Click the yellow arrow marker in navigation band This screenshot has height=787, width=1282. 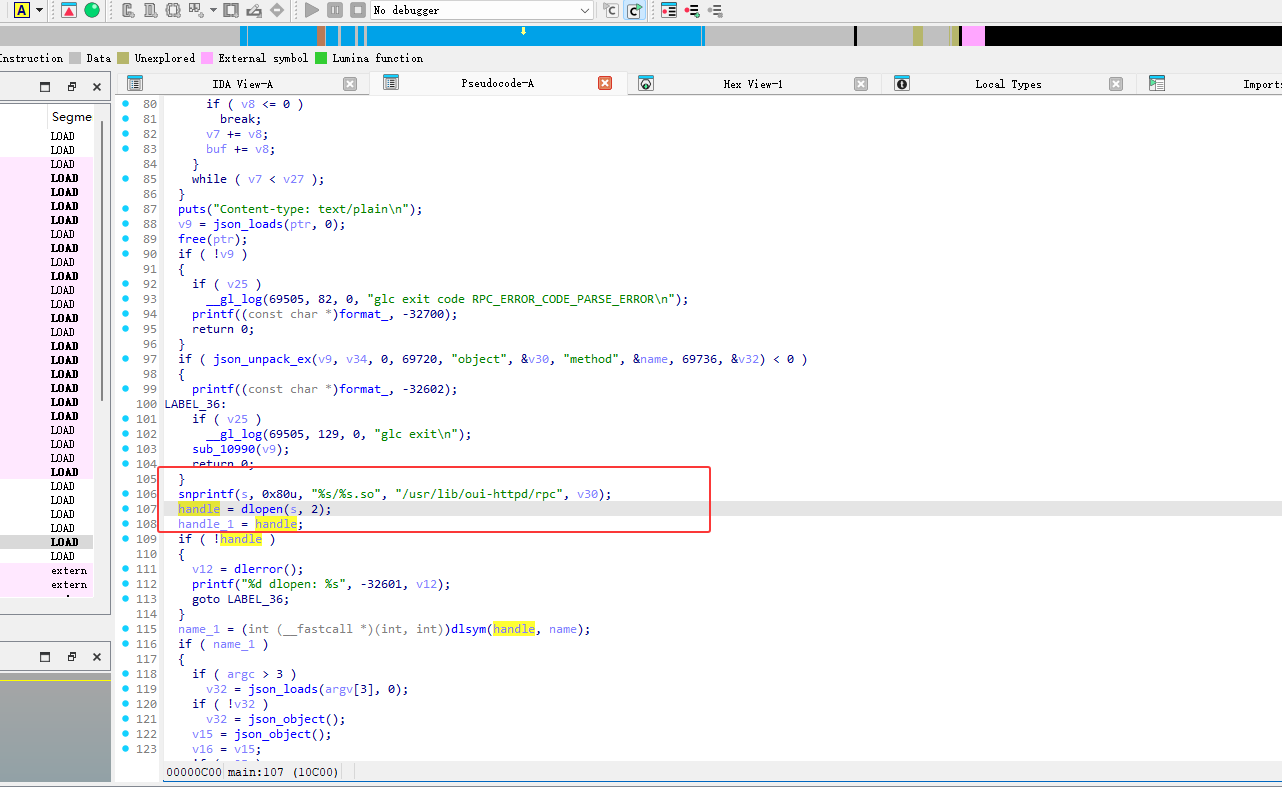click(523, 31)
